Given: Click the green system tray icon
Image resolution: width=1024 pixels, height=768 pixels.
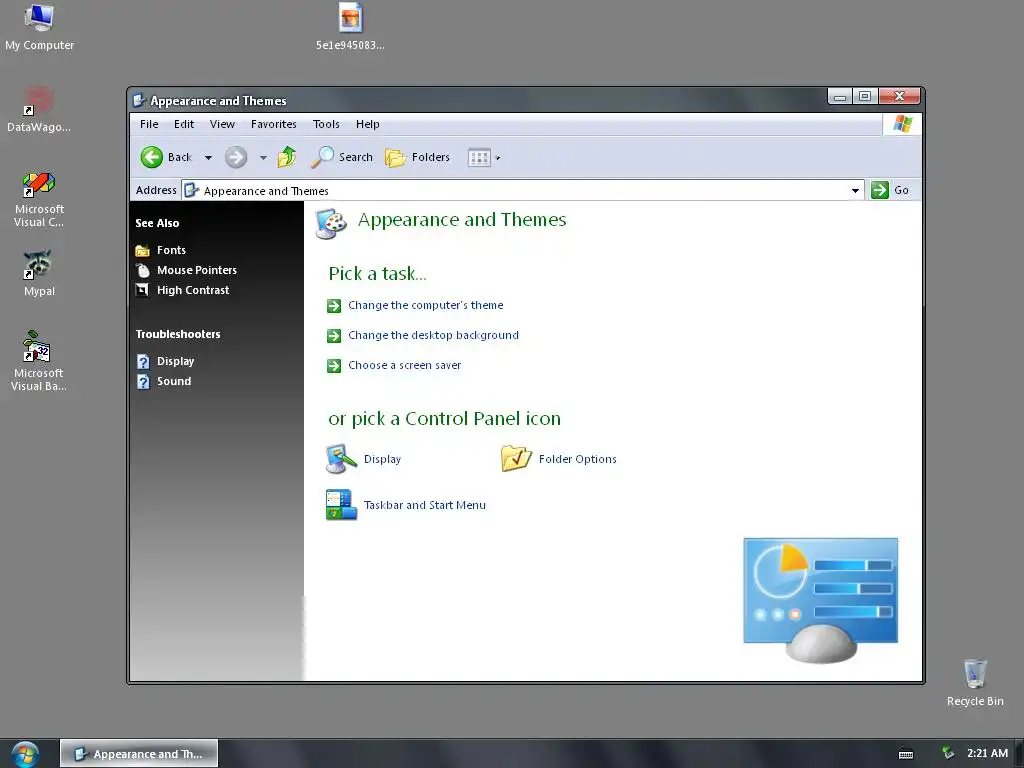Looking at the screenshot, I should coord(948,754).
